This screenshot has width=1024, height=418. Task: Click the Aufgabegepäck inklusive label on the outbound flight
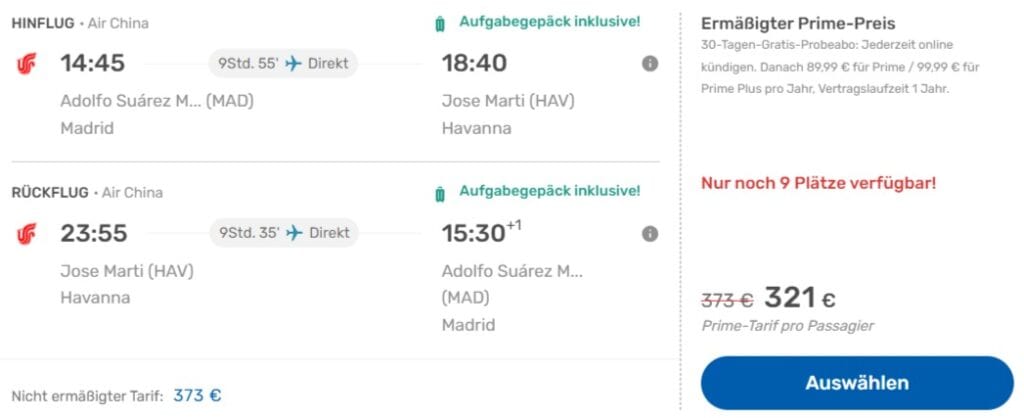[x=550, y=21]
